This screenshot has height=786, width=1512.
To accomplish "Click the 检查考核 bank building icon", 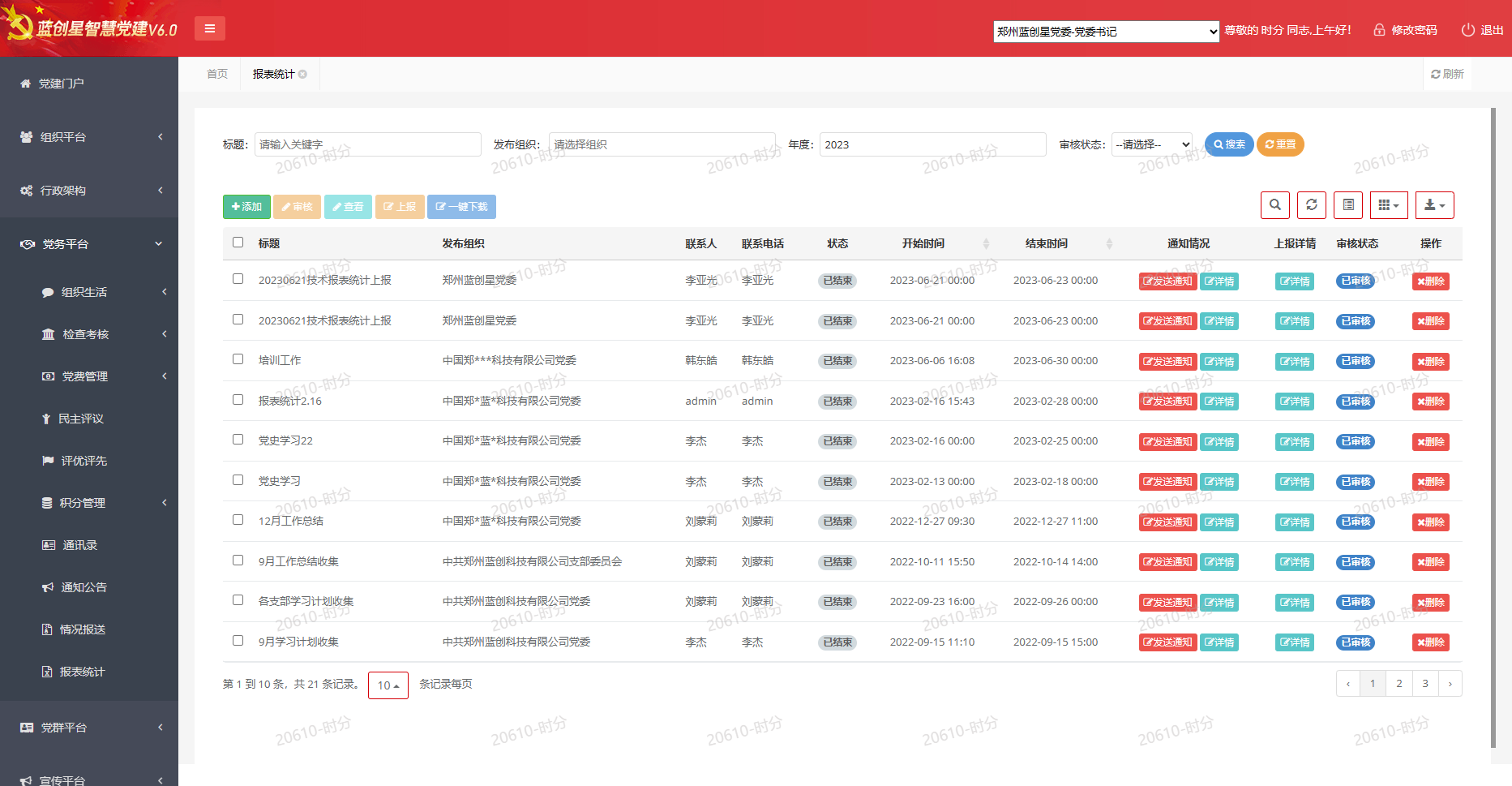I will point(48,334).
